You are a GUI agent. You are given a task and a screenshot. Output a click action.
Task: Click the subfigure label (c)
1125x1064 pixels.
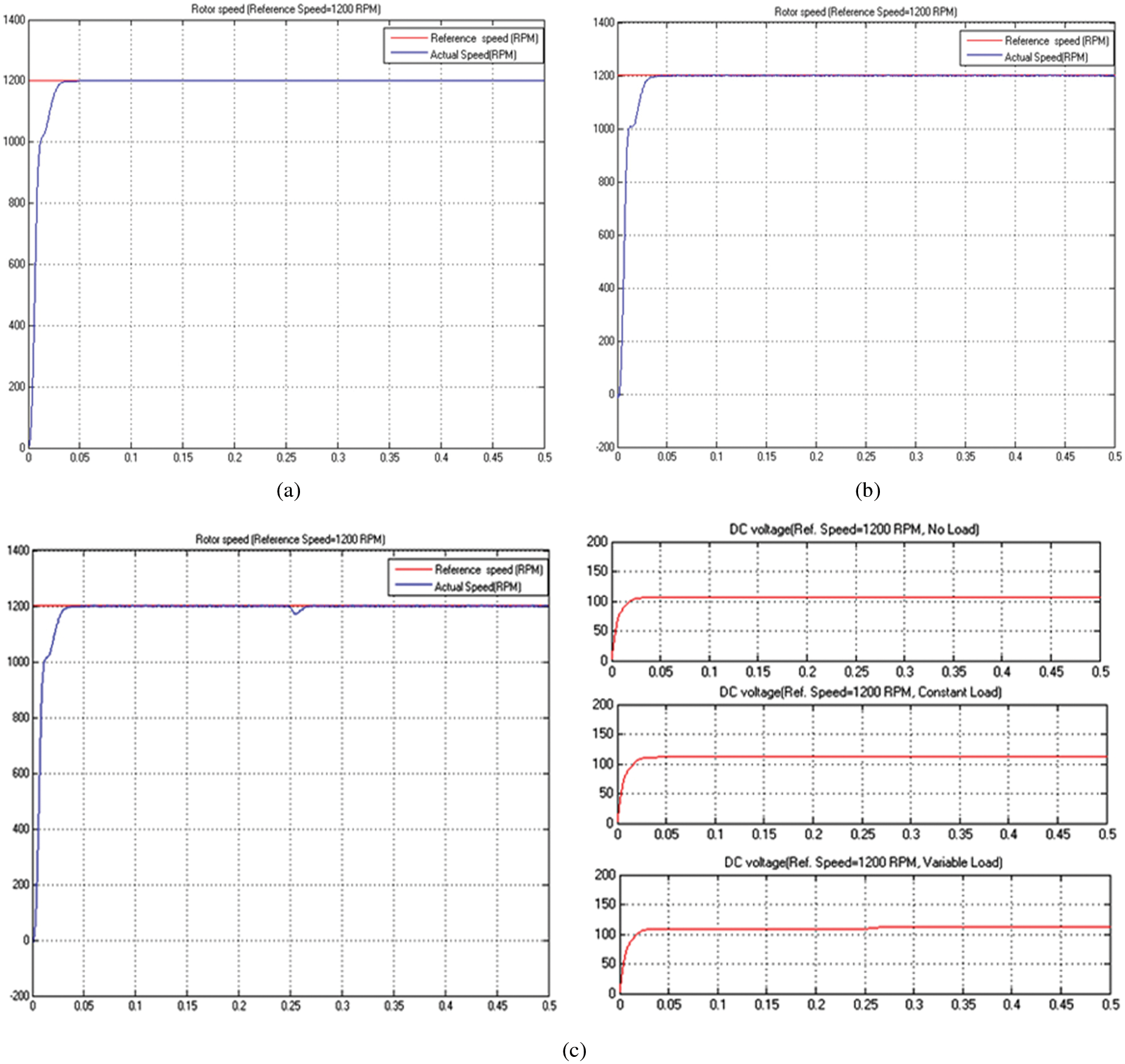click(574, 1050)
